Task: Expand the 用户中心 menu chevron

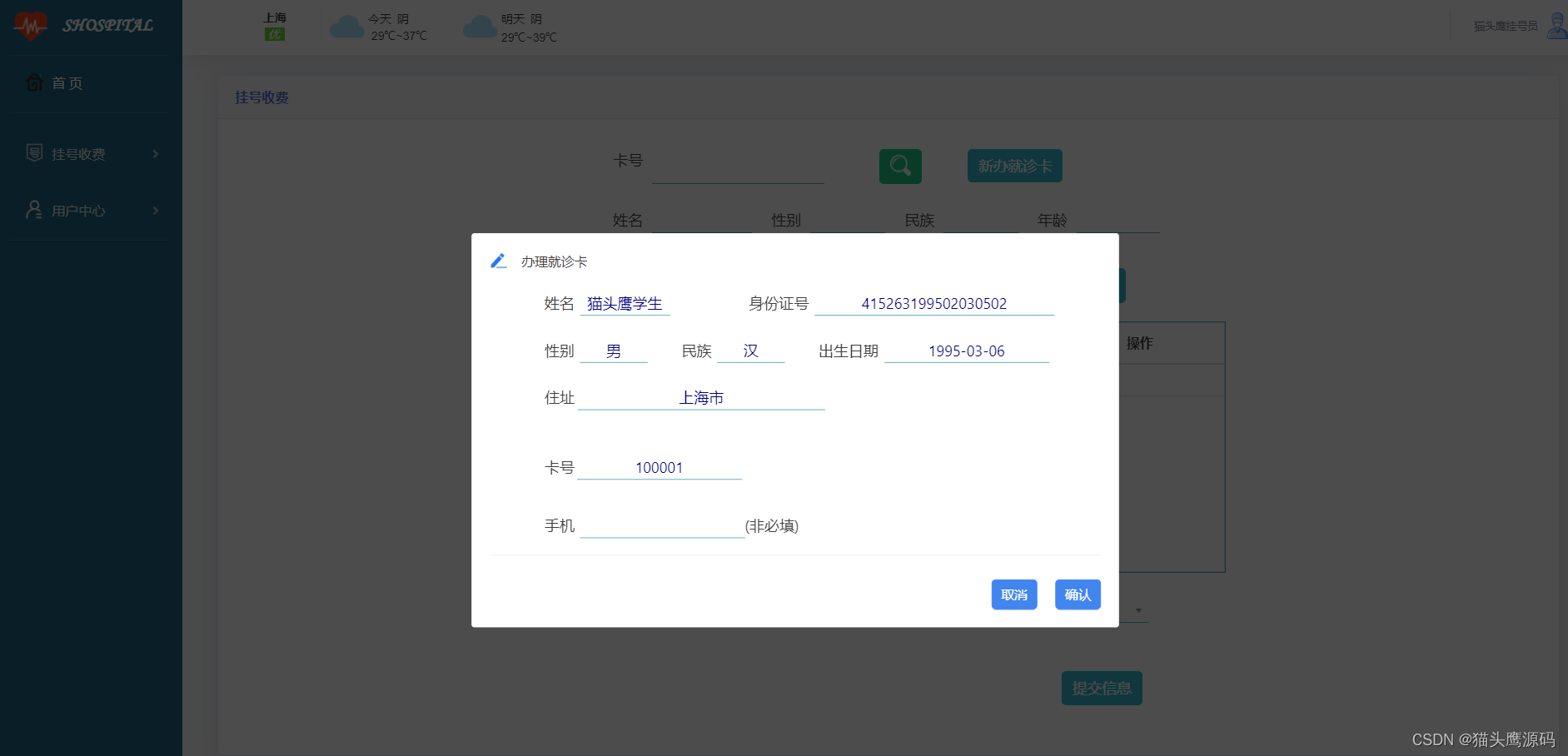Action: point(156,211)
